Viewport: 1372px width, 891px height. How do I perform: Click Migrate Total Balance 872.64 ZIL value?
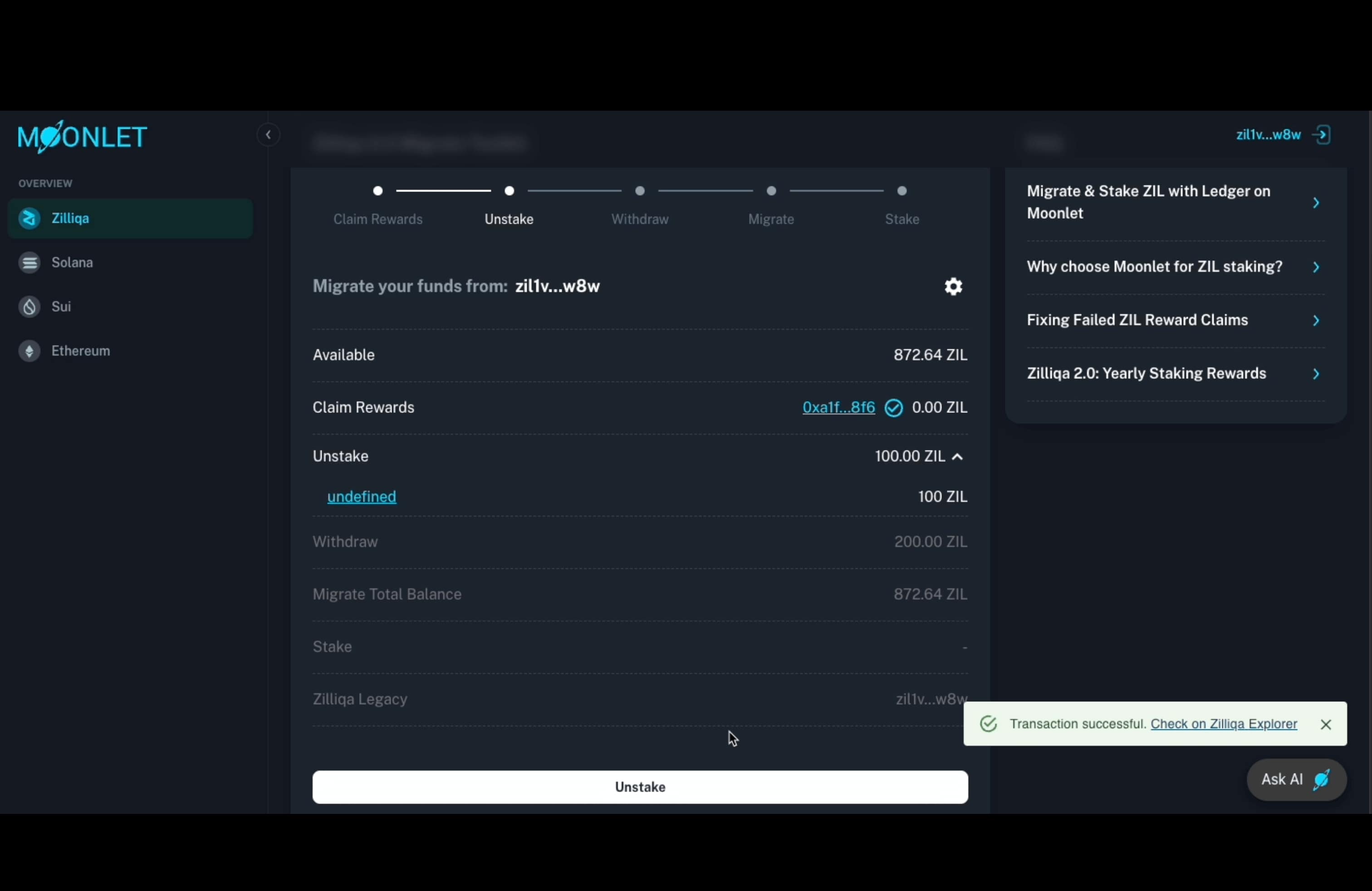click(931, 594)
